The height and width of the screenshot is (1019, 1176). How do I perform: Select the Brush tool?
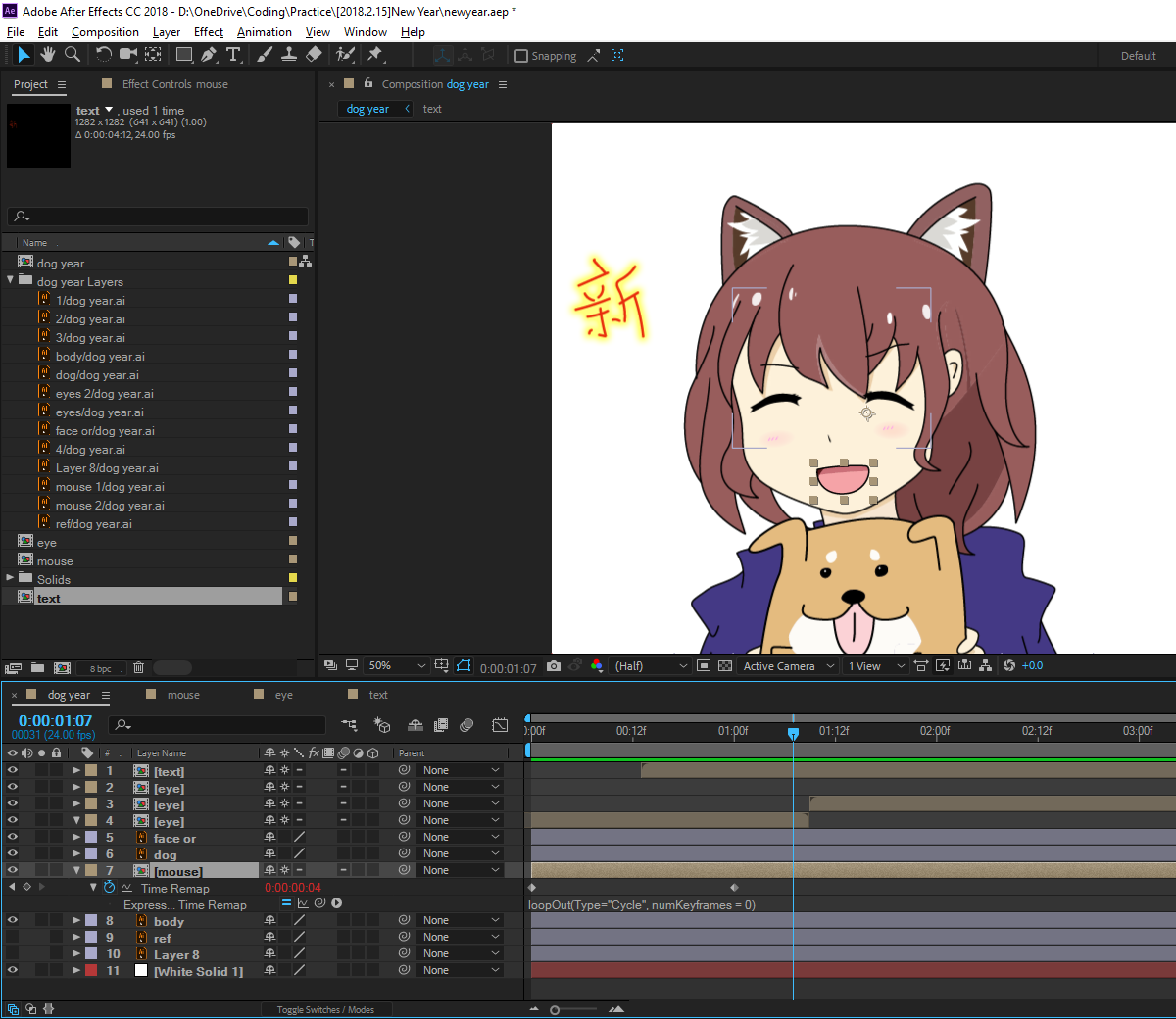(x=265, y=55)
